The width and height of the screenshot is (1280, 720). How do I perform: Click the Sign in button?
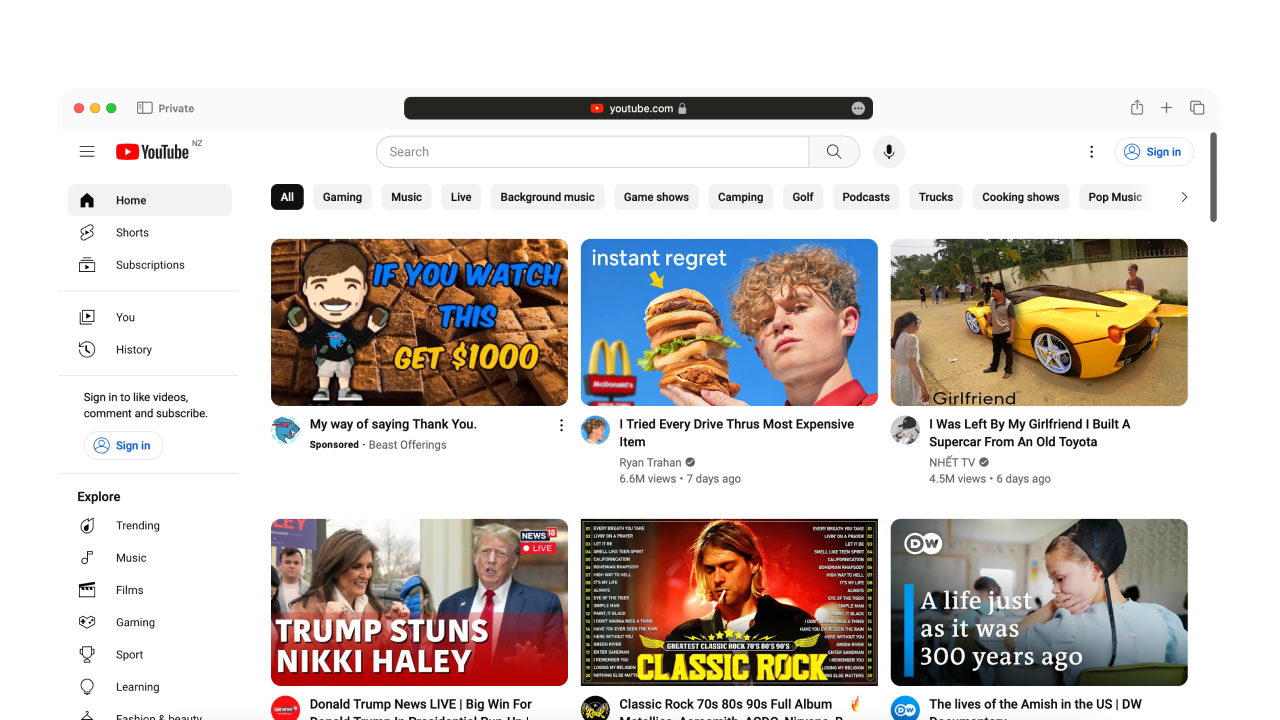click(1154, 151)
